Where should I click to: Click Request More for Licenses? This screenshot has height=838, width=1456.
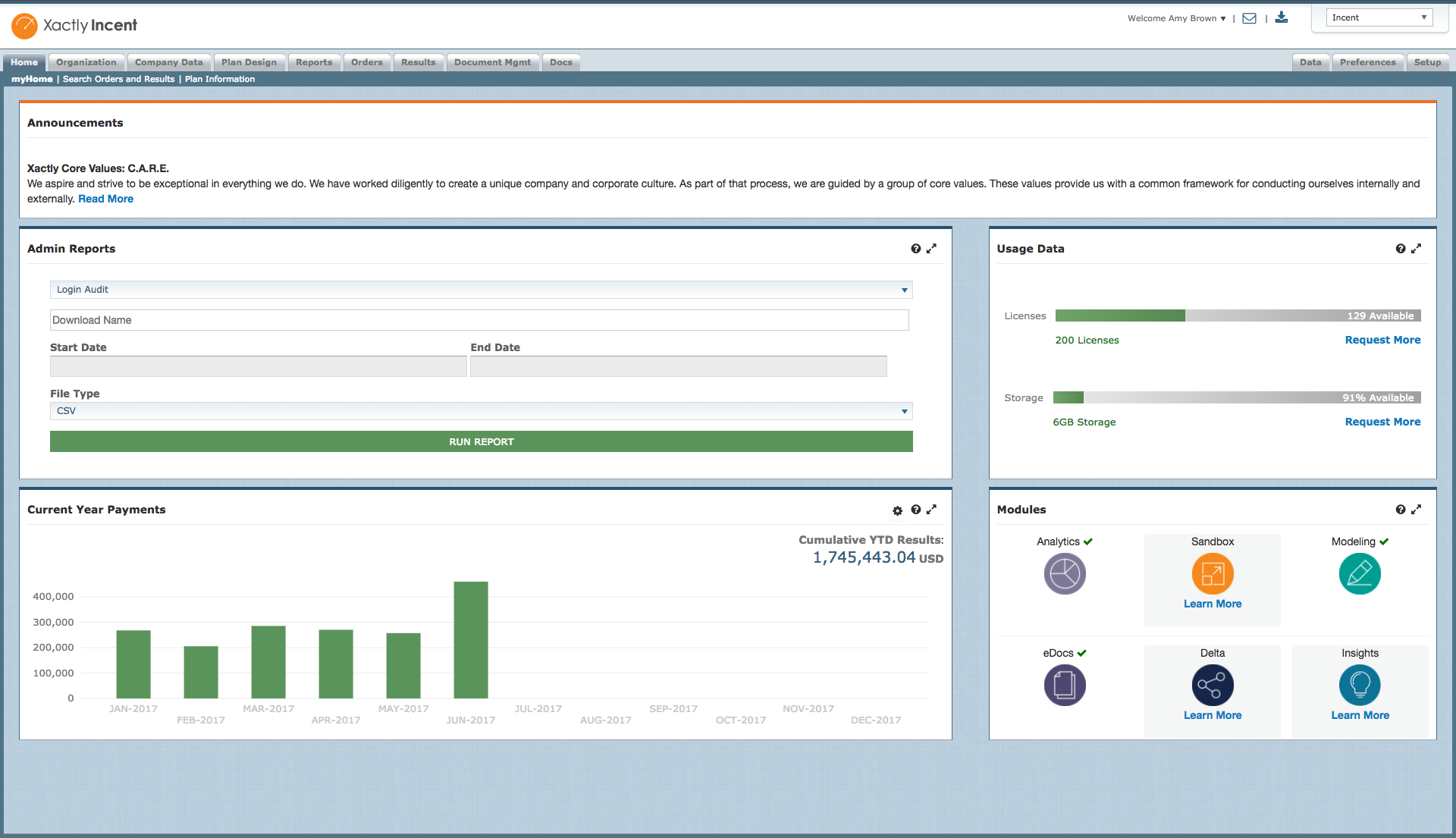click(1382, 340)
